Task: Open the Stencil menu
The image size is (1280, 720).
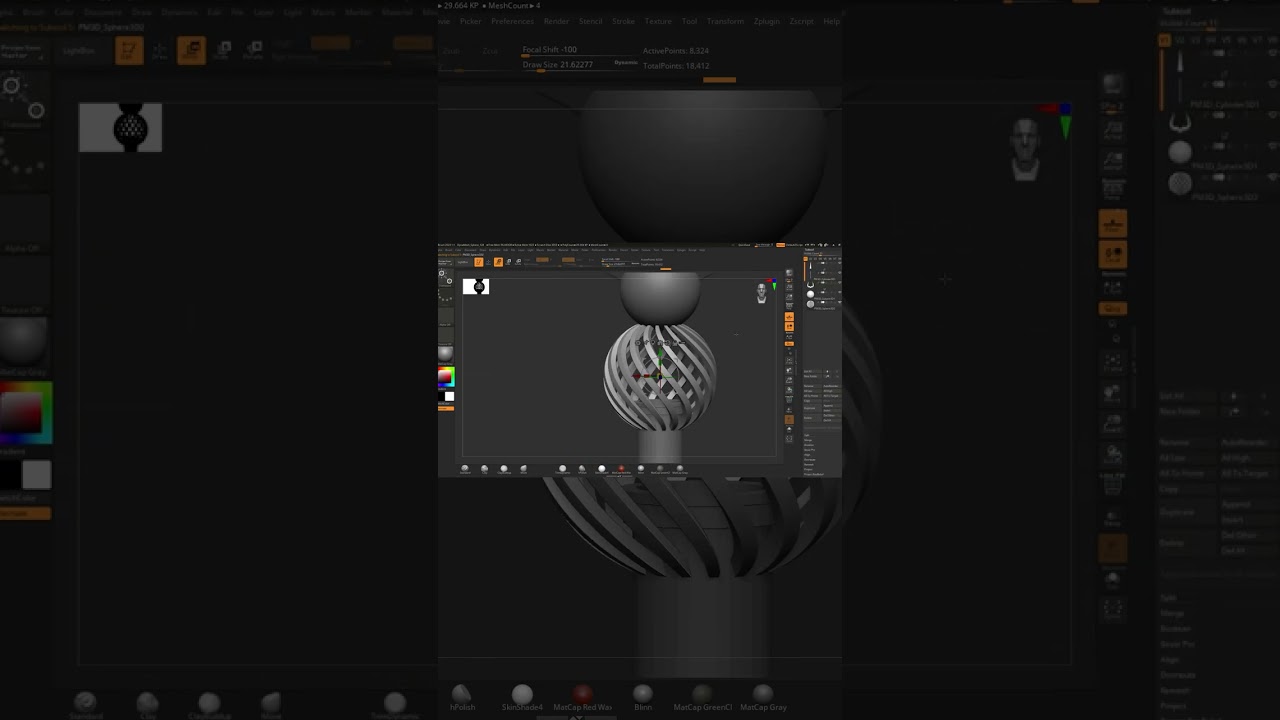Action: [x=591, y=21]
